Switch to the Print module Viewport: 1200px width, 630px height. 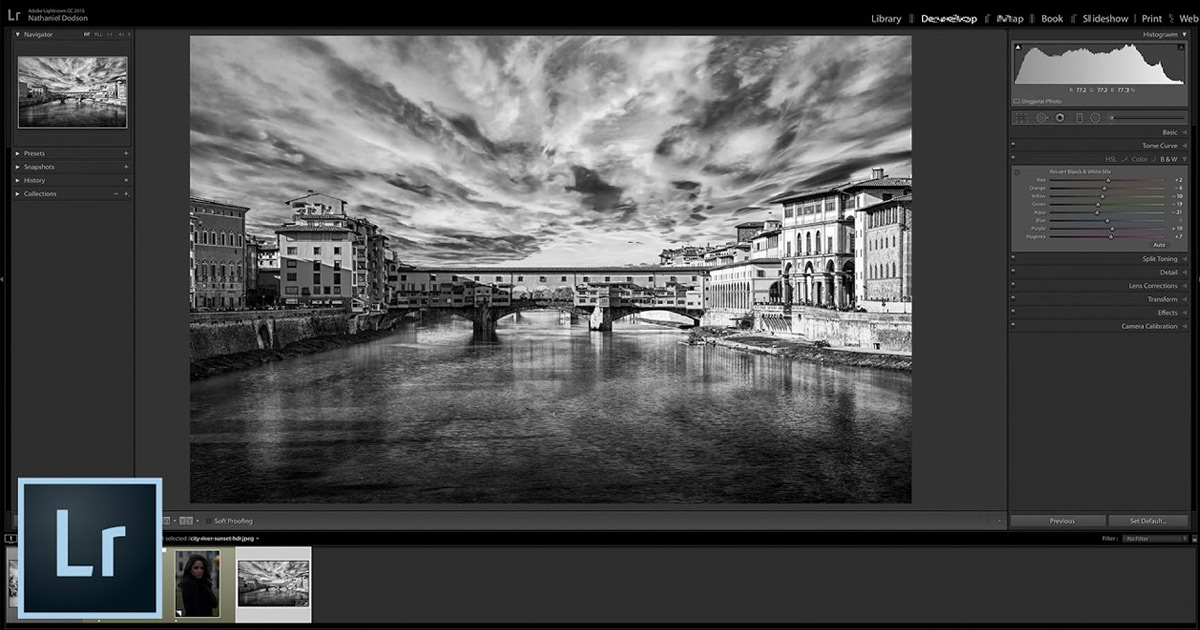click(1152, 19)
